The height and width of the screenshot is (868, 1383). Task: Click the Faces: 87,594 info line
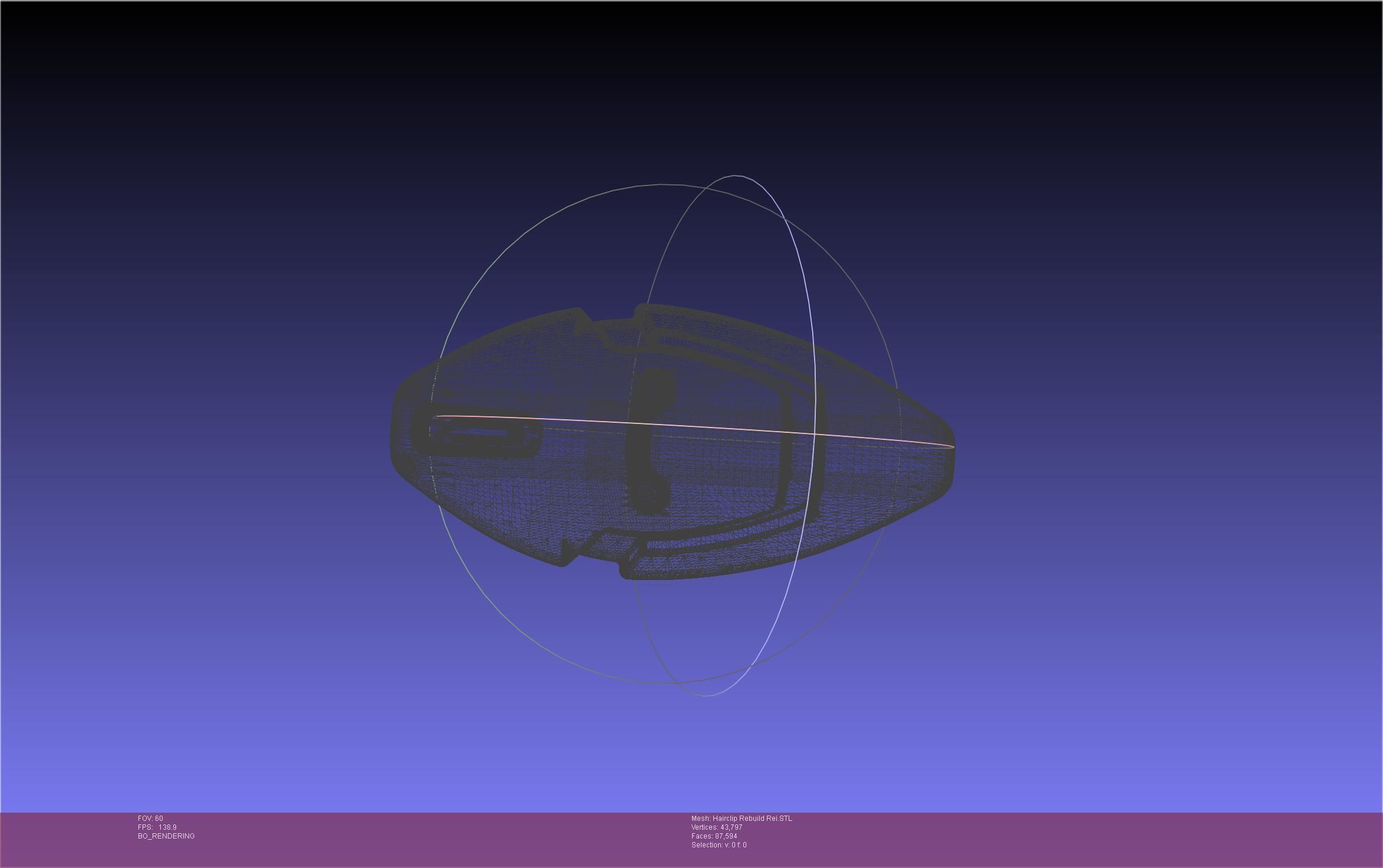(714, 836)
